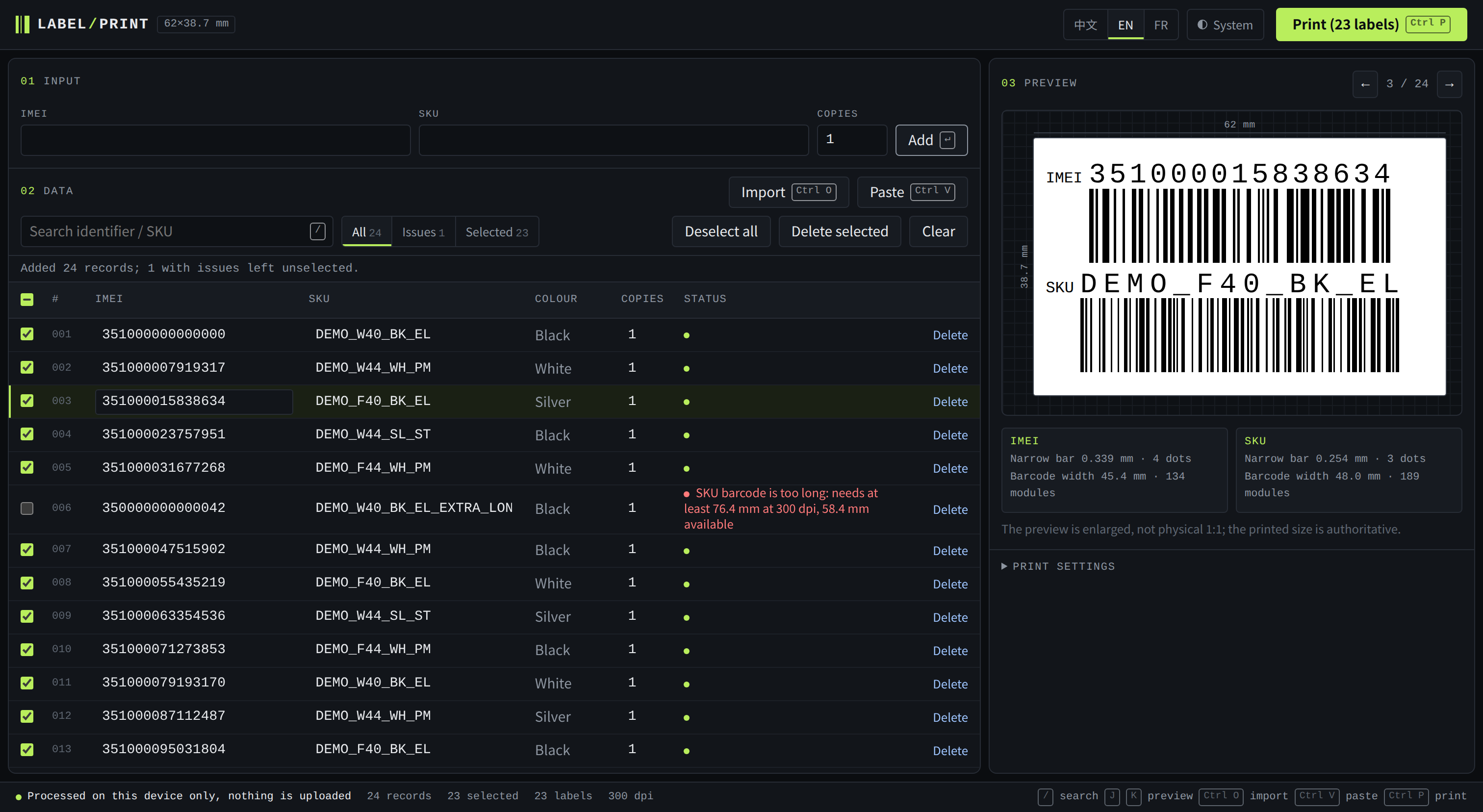Viewport: 1483px width, 812px height.
Task: Uncheck row 009 checkbox
Action: coord(27,616)
